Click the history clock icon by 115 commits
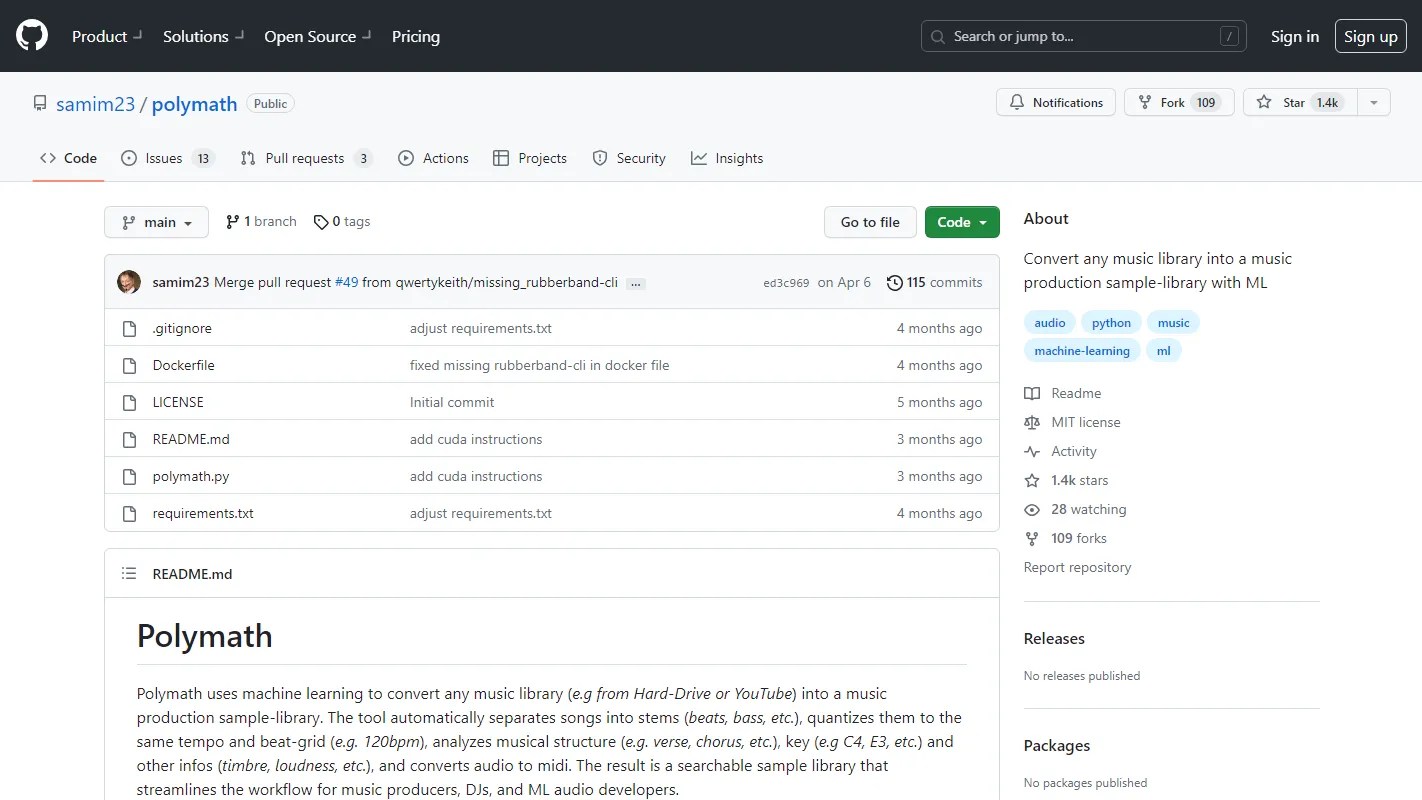This screenshot has width=1422, height=800. click(x=895, y=282)
